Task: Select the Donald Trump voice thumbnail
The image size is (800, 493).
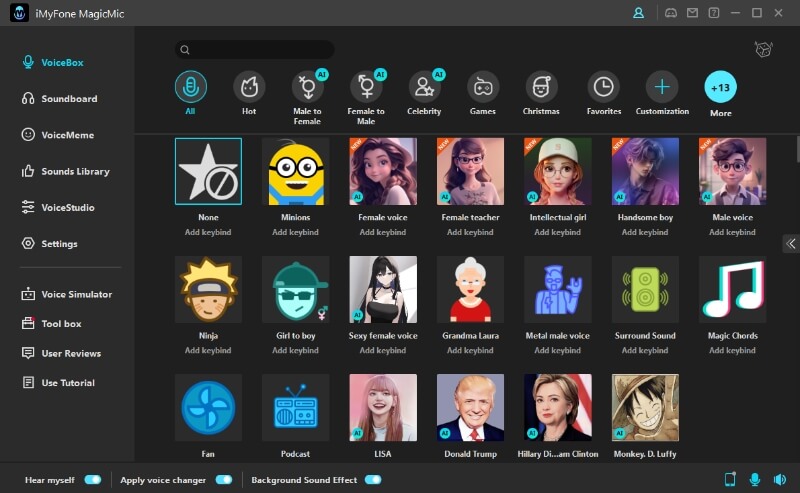Action: pos(470,408)
